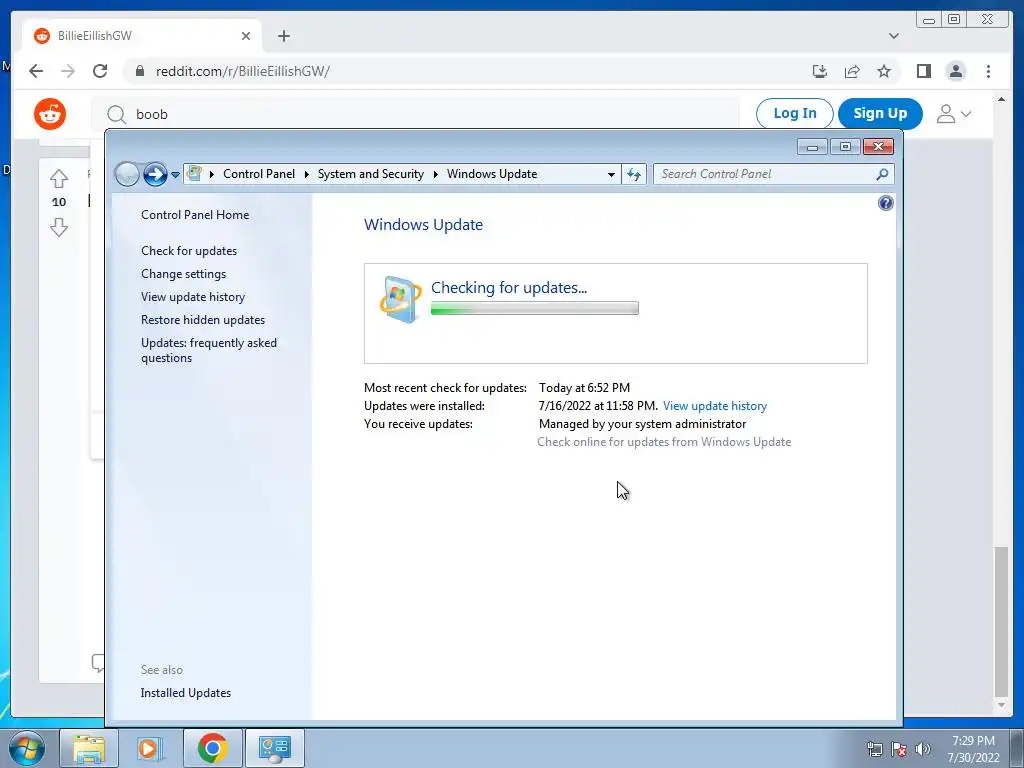Click Check for updates link
This screenshot has width=1024, height=768.
[x=189, y=251]
